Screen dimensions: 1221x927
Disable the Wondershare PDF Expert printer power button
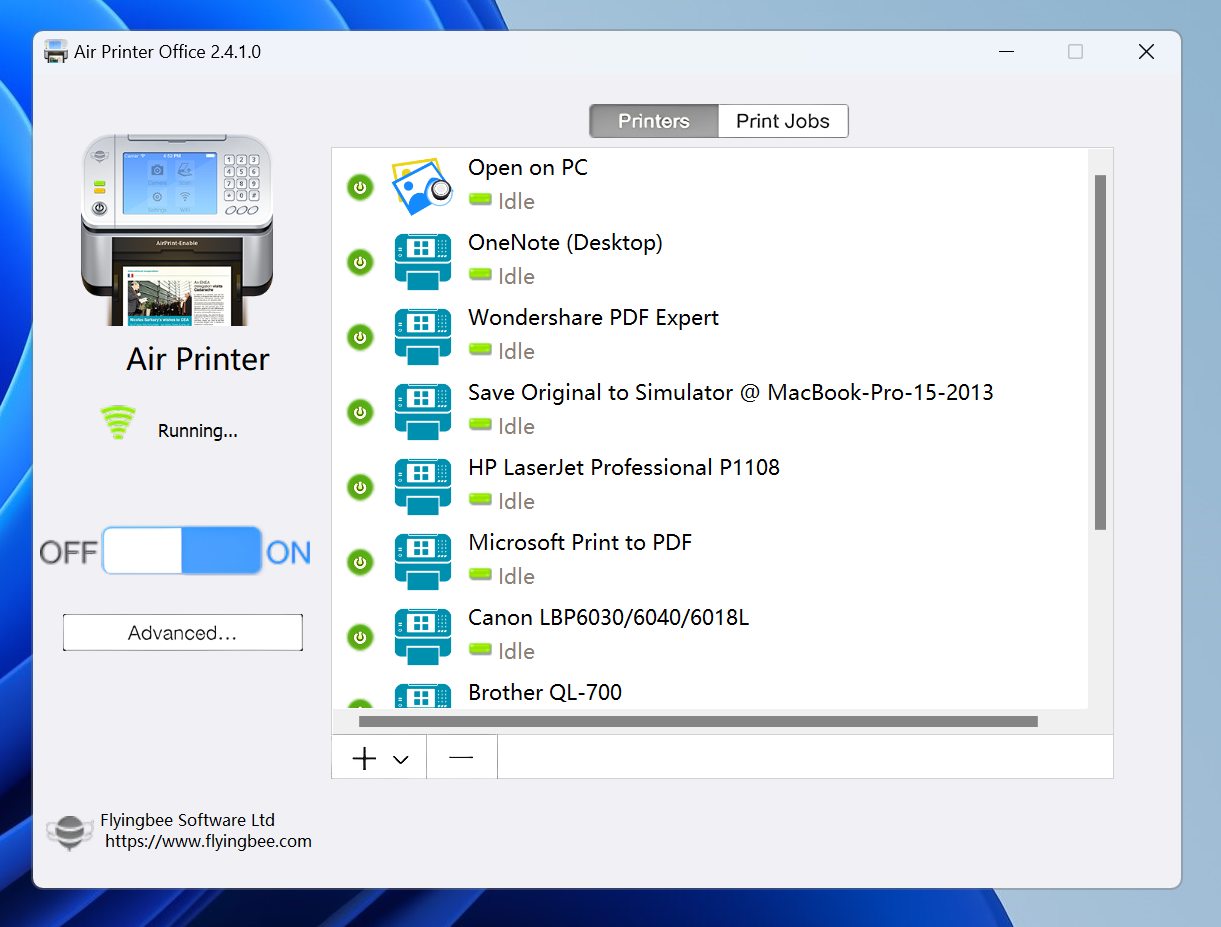click(x=360, y=337)
